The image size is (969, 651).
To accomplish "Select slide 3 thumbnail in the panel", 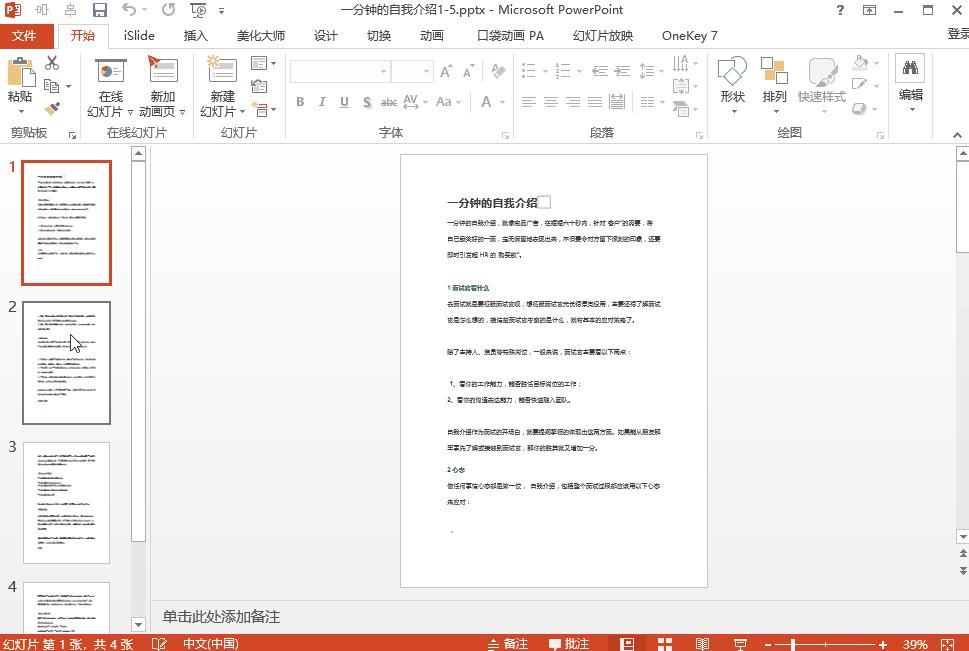I will 66,503.
